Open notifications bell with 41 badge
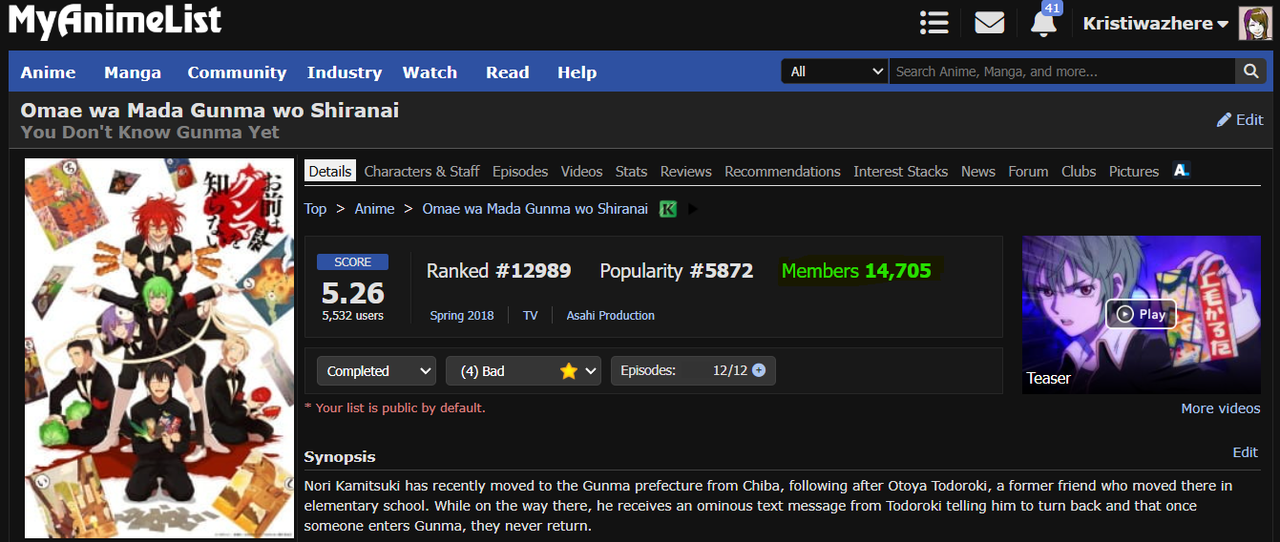1280x542 pixels. (1044, 20)
